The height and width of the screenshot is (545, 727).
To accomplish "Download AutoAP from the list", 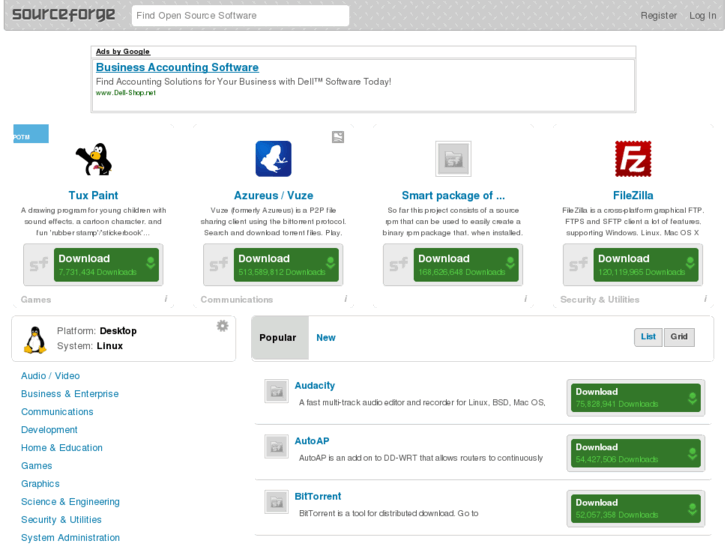I will pyautogui.click(x=636, y=453).
